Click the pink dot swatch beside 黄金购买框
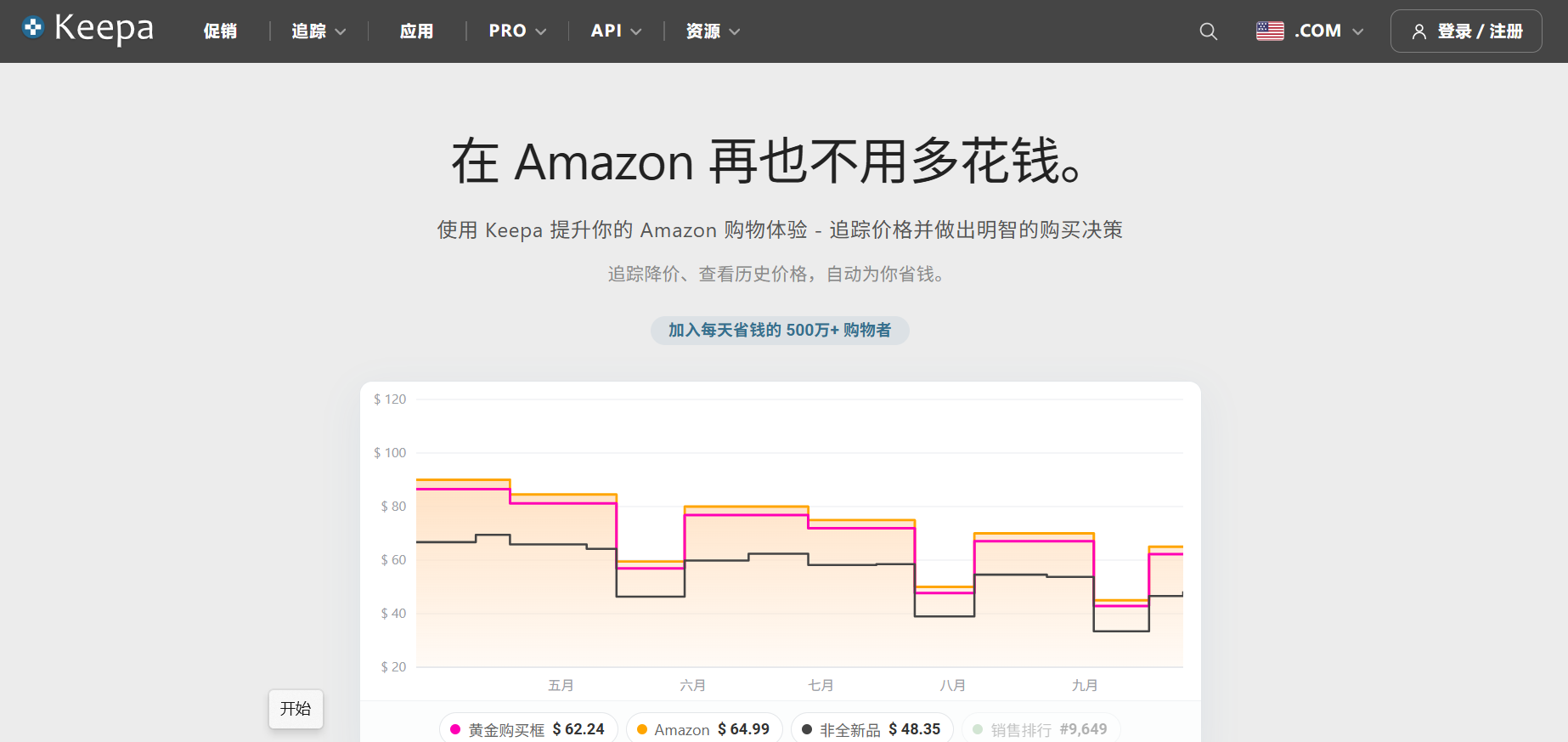 point(455,729)
